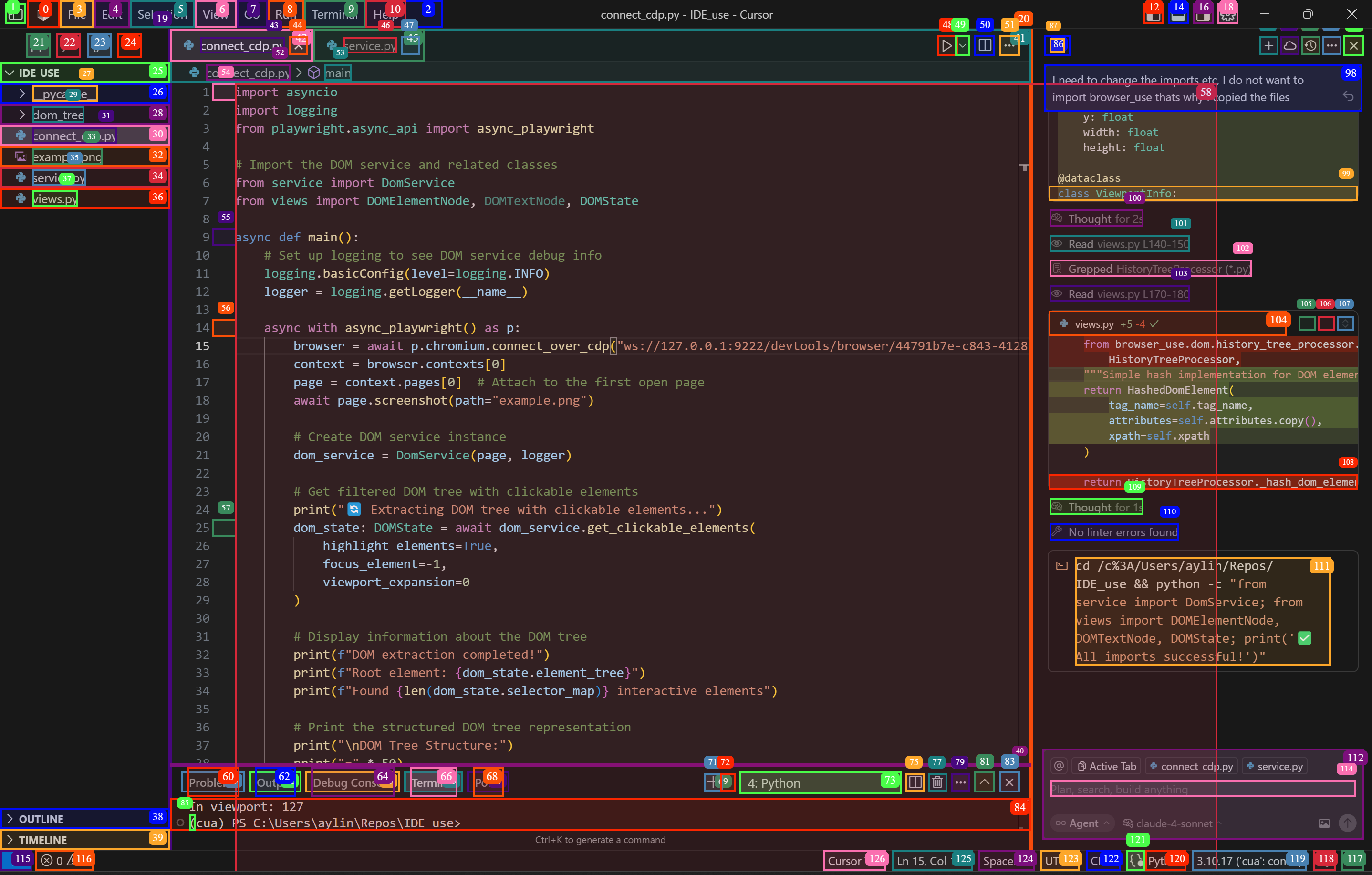
Task: Open Cursor settings gear in title bar
Action: pos(1228,15)
